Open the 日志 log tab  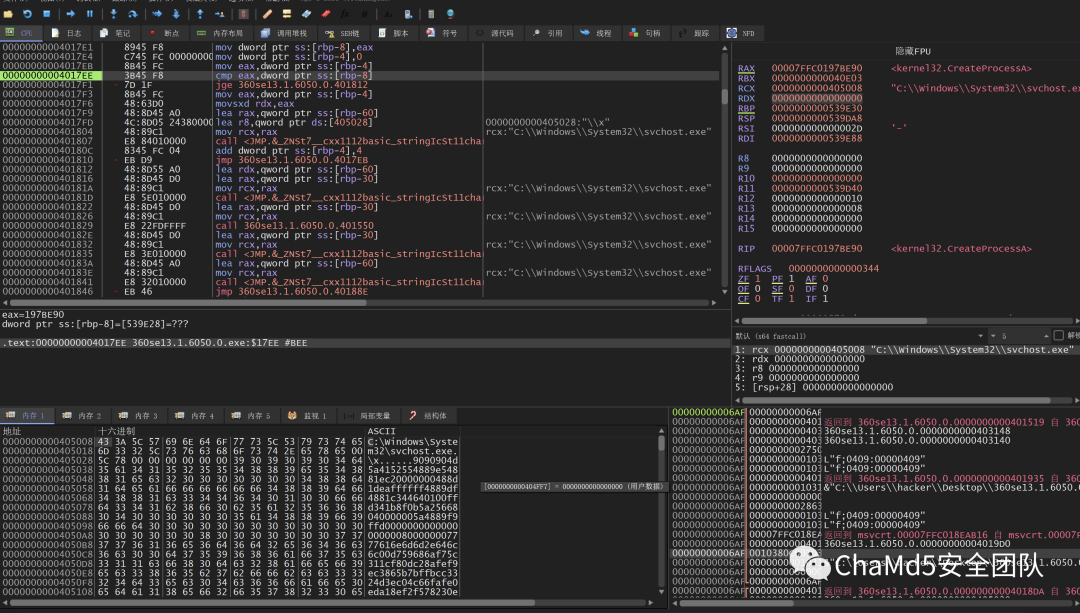click(x=67, y=33)
